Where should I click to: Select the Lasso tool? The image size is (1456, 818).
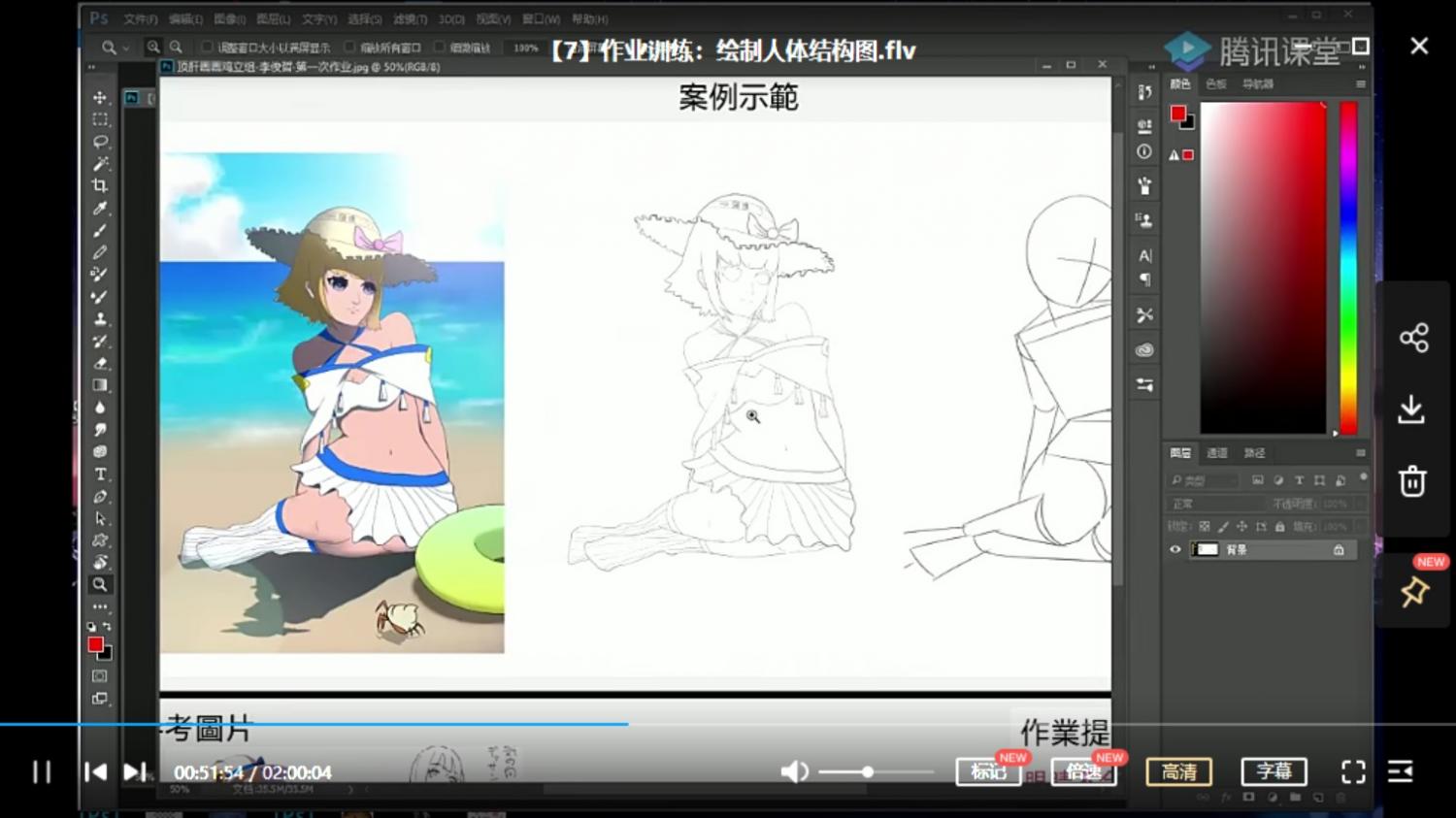click(x=100, y=142)
